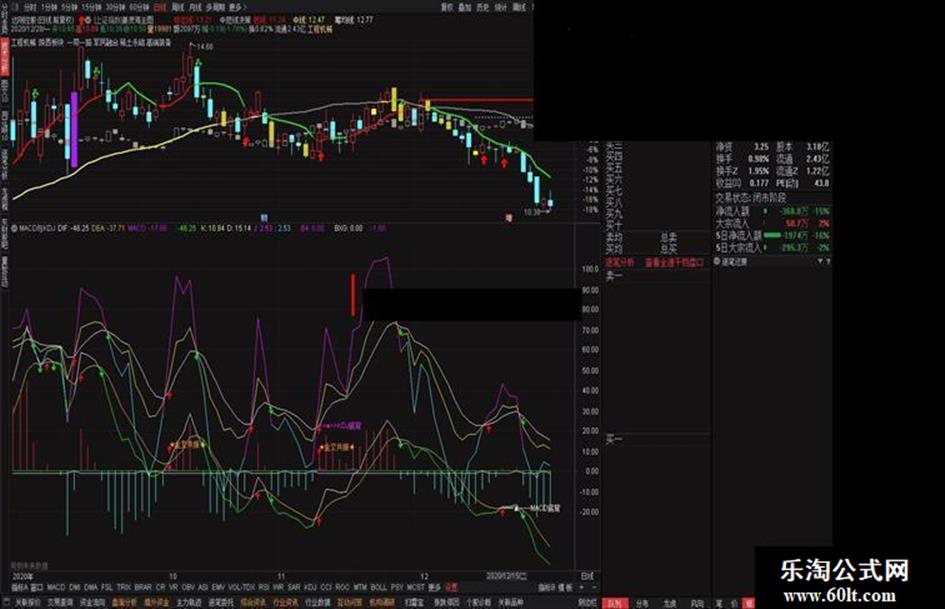Open the 多周期 multi-period view
The height and width of the screenshot is (609, 945).
(x=215, y=8)
